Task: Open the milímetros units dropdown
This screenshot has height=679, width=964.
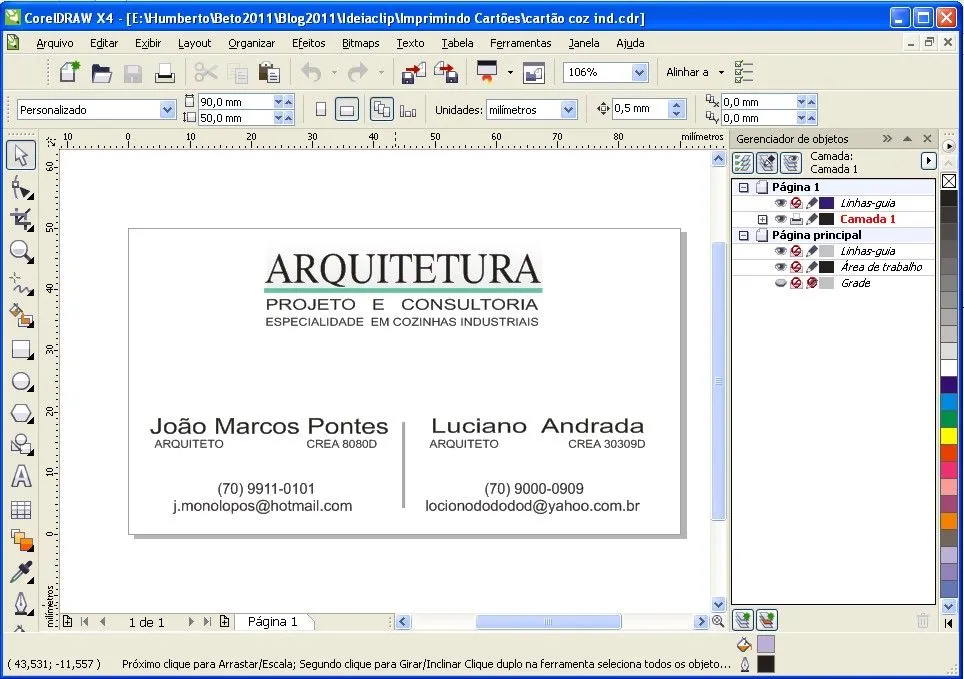Action: [x=569, y=110]
